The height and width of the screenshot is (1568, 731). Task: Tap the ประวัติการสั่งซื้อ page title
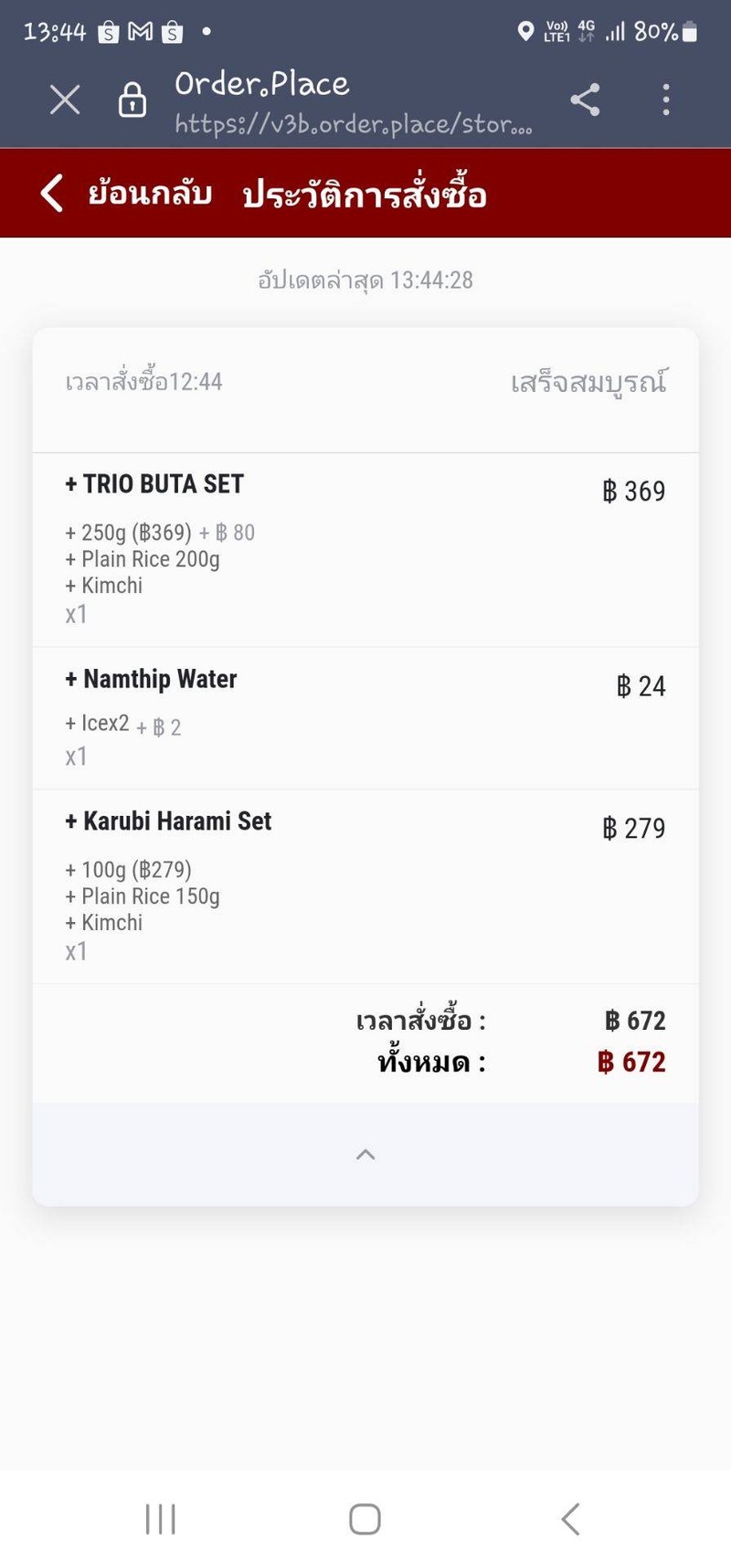point(365,195)
